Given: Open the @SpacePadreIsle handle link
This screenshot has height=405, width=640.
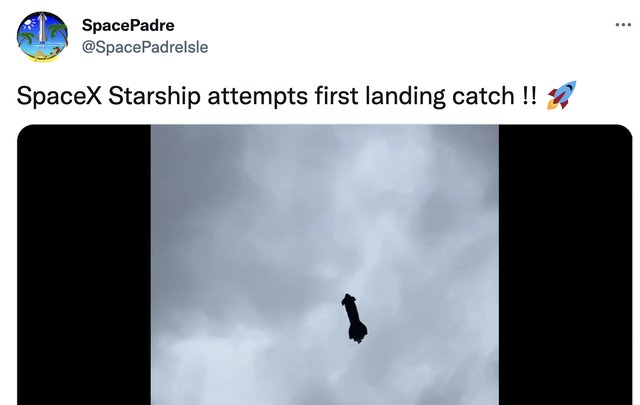Looking at the screenshot, I should [144, 46].
